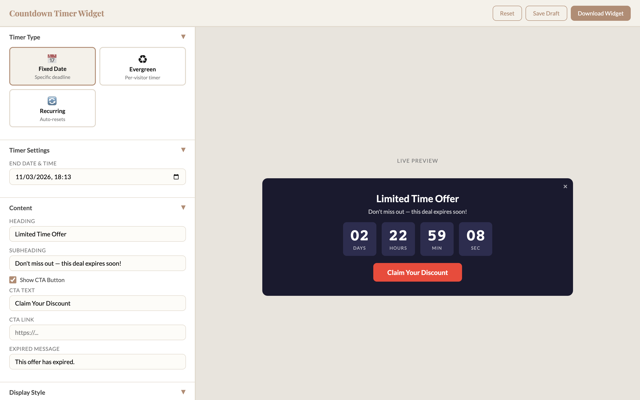Click the Display Style section heading

click(x=27, y=392)
